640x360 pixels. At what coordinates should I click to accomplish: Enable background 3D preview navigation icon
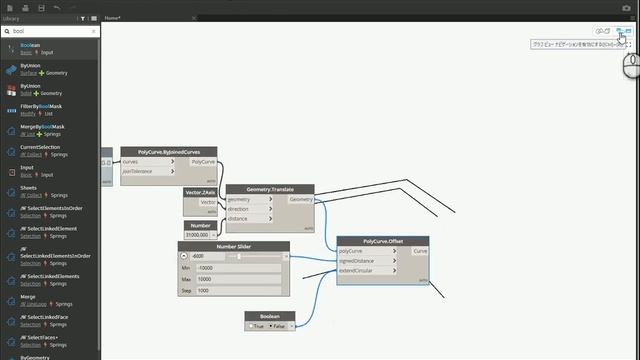tap(602, 31)
